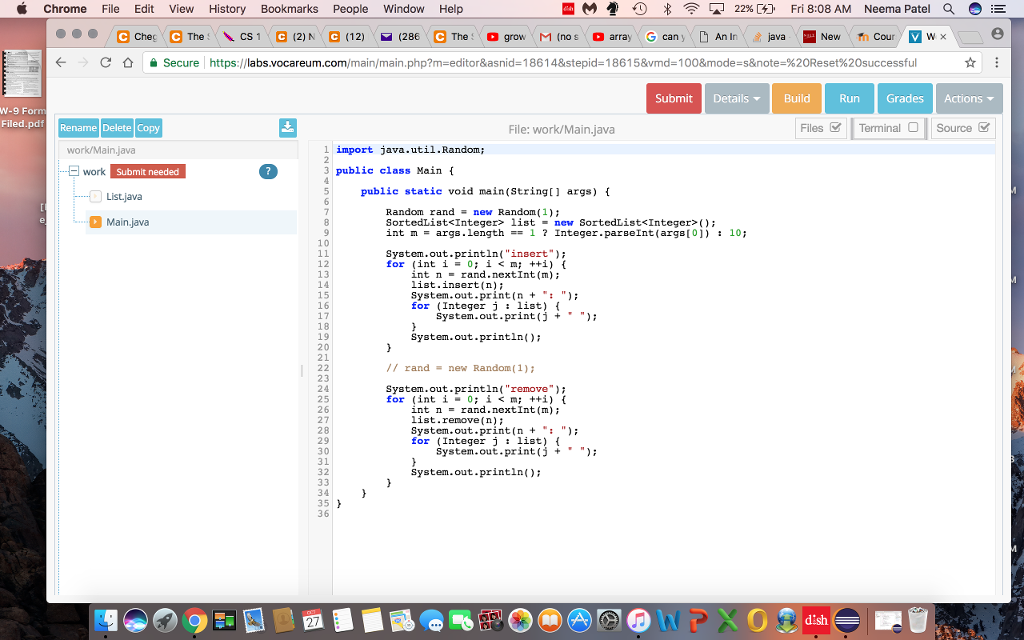Launch iTunes from the dock
Image resolution: width=1024 pixels, height=640 pixels.
pyautogui.click(x=636, y=619)
